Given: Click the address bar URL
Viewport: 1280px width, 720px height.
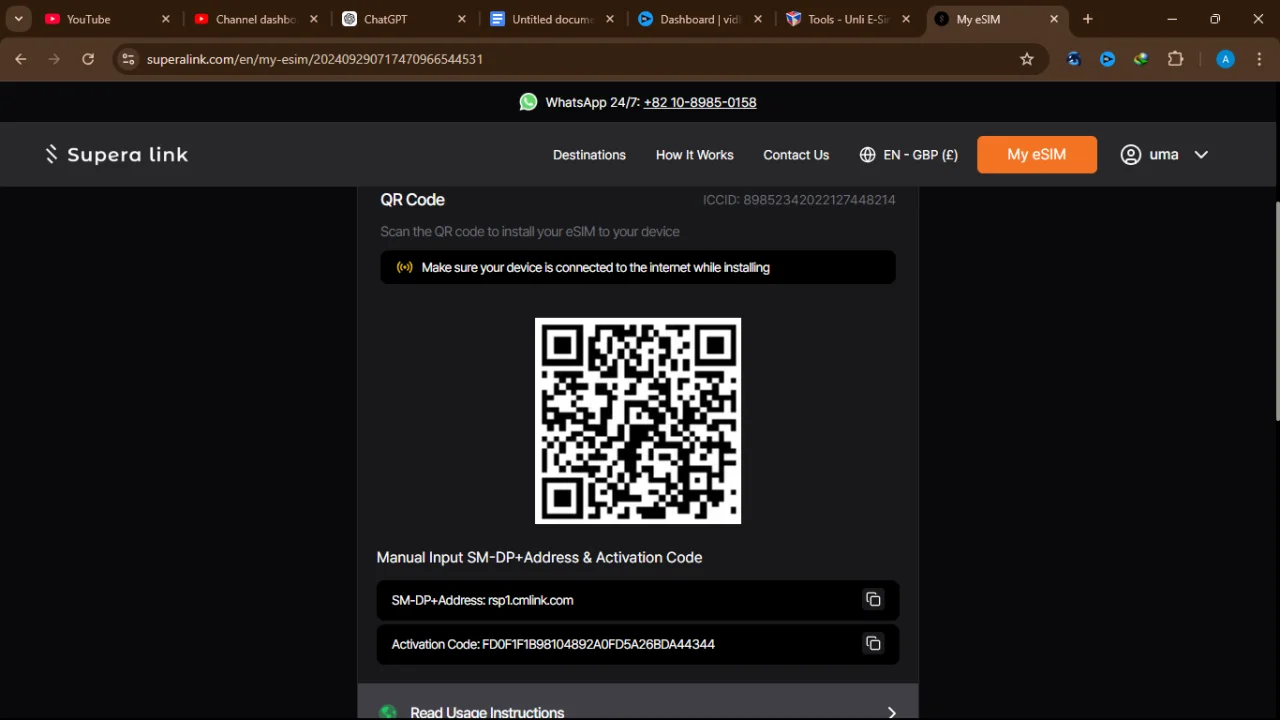Looking at the screenshot, I should pos(314,59).
